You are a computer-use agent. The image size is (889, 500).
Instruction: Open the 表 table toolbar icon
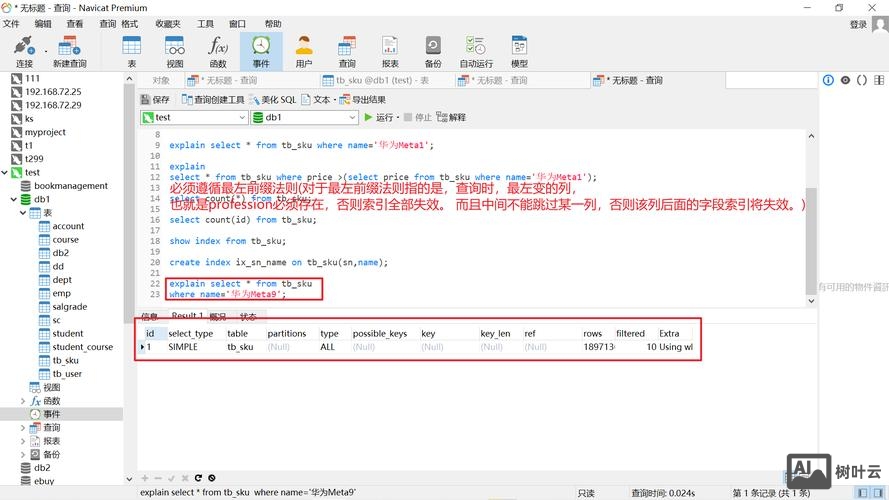(x=132, y=52)
